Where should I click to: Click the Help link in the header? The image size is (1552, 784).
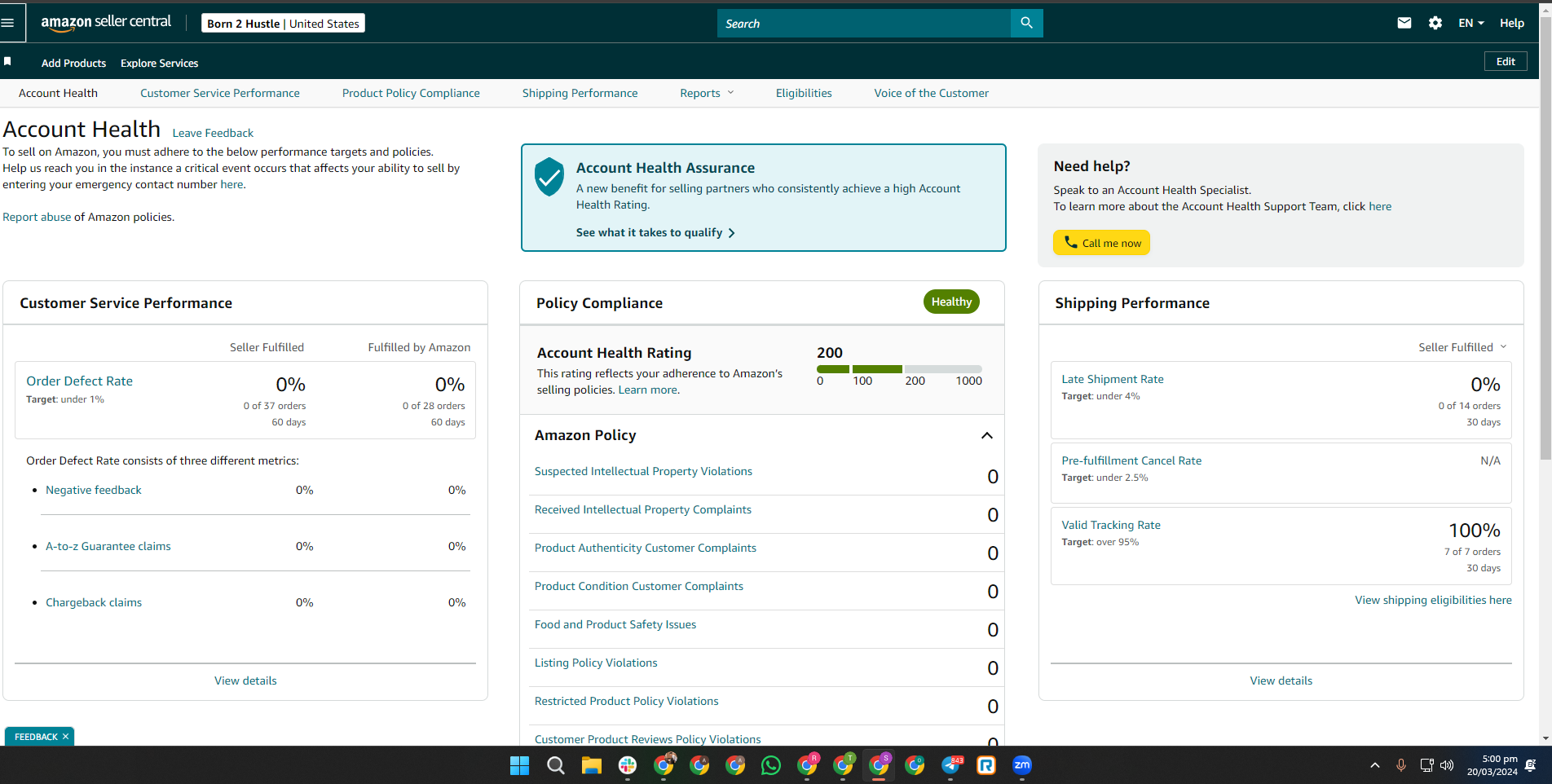1511,23
